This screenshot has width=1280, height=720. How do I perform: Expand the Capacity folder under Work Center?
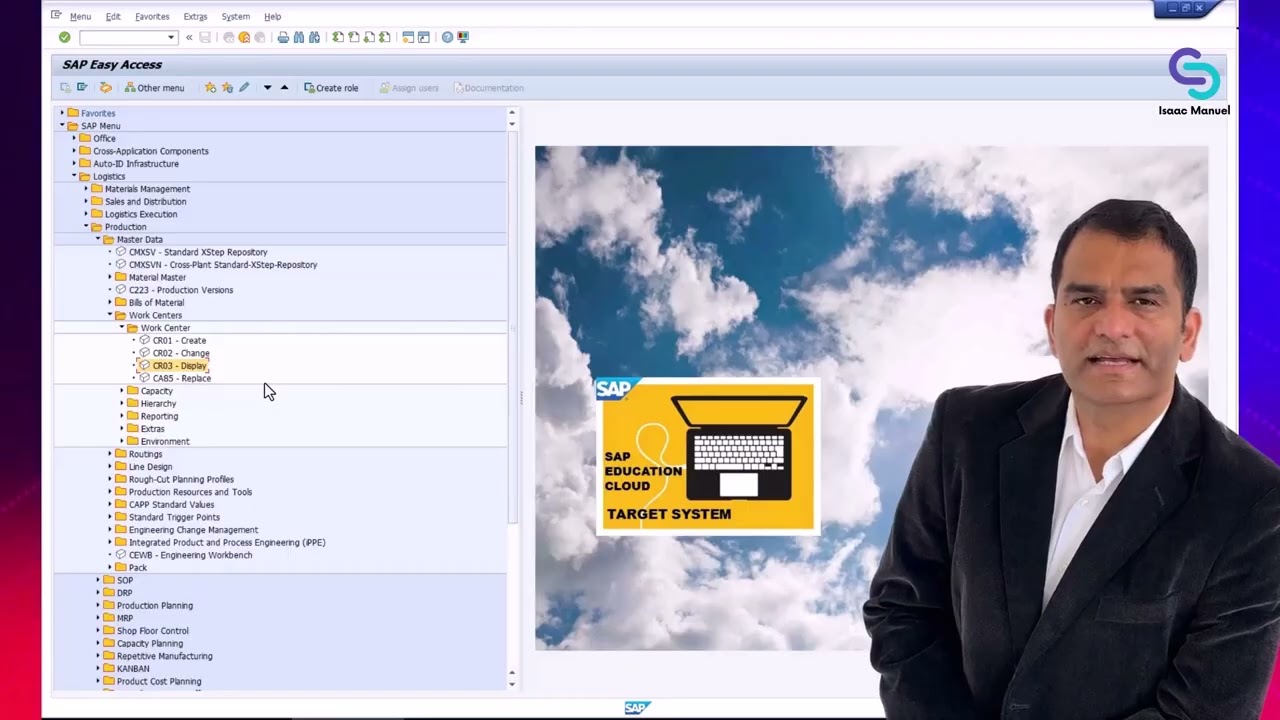pyautogui.click(x=122, y=391)
